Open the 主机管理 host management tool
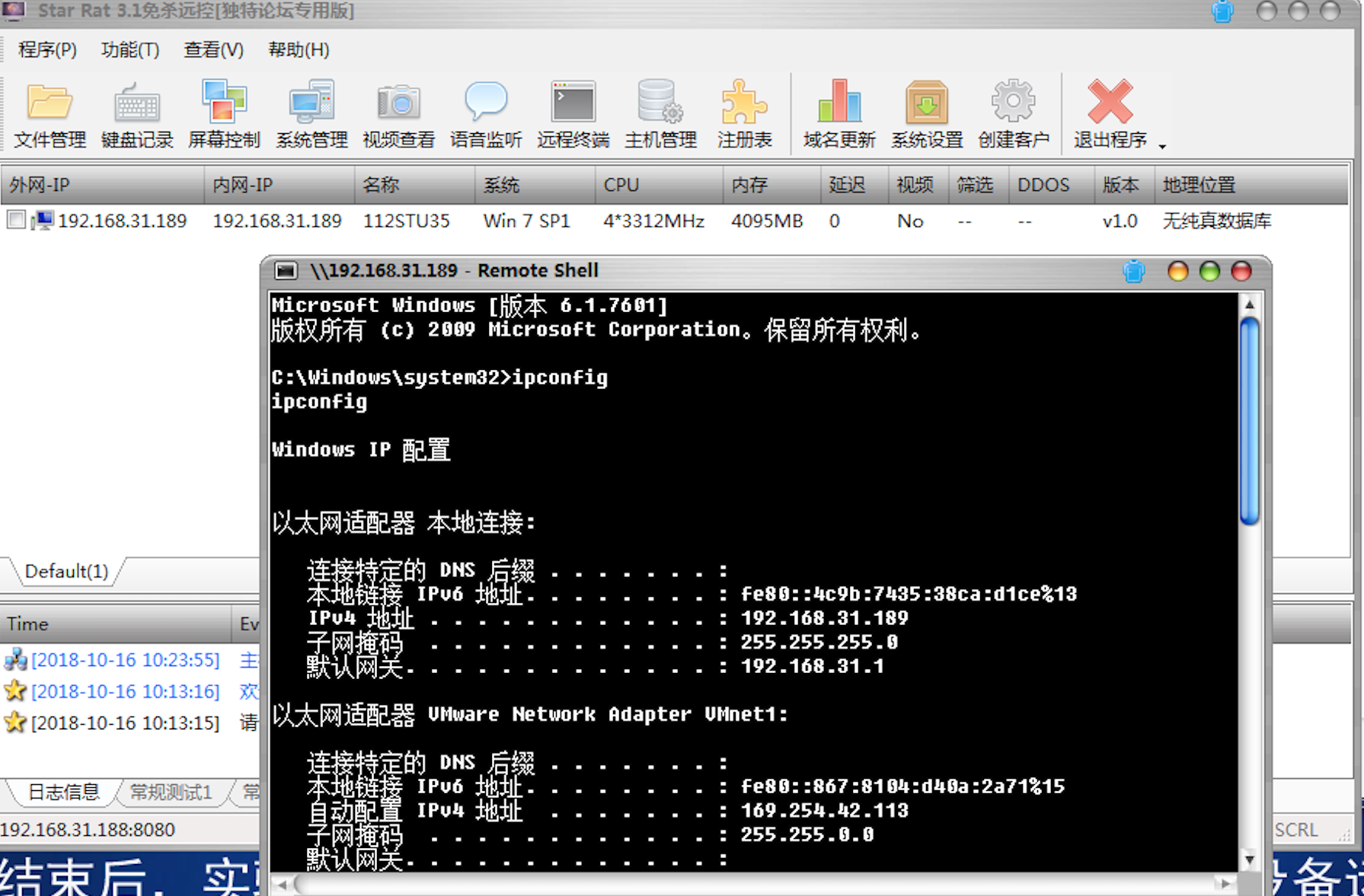Screen dimensions: 1364x896 point(660,114)
